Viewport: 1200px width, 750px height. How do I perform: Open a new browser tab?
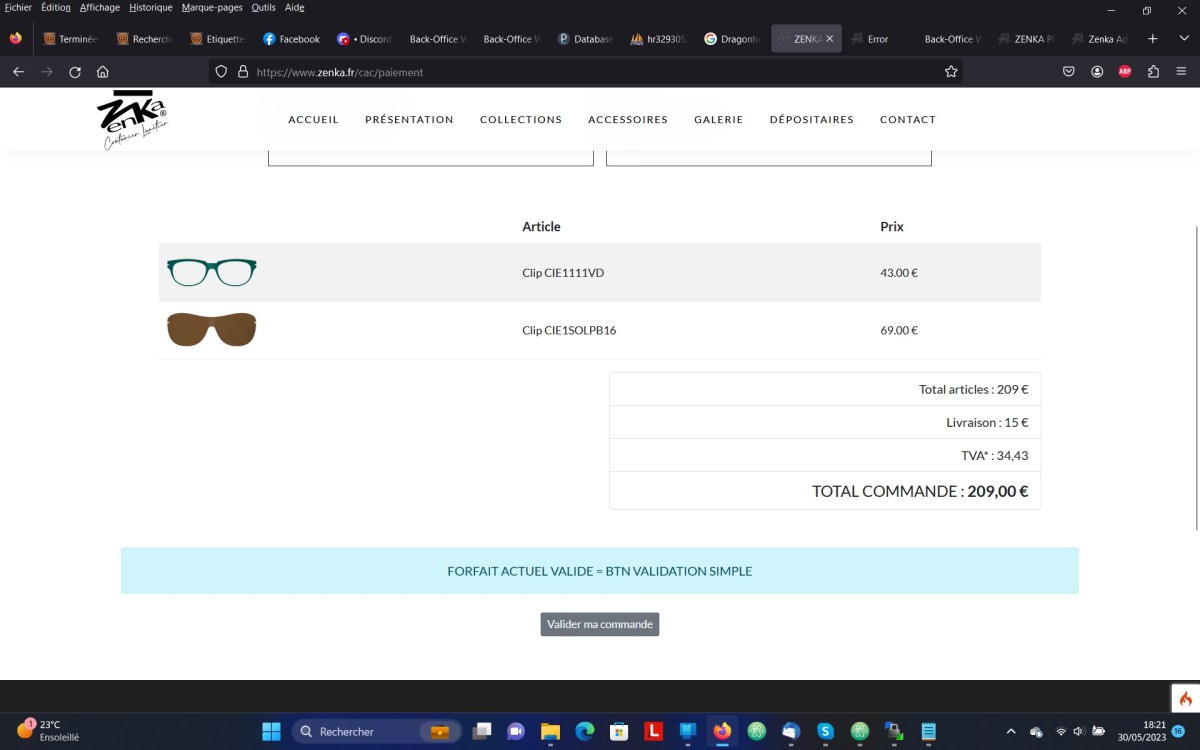(x=1152, y=39)
